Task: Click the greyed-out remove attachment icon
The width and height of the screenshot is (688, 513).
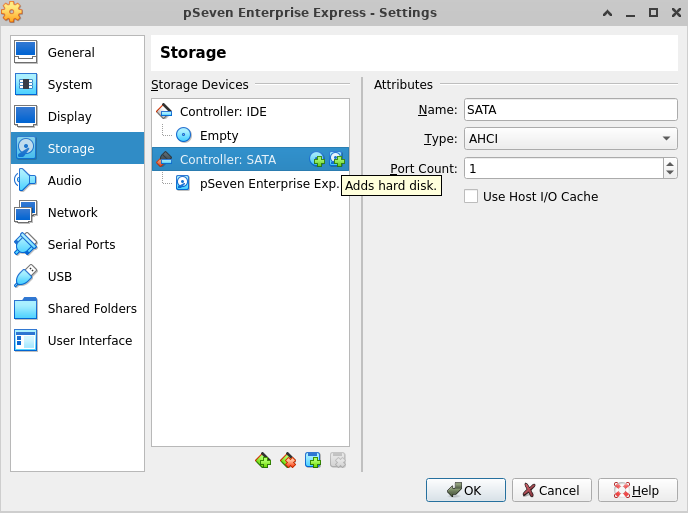Action: click(x=338, y=460)
